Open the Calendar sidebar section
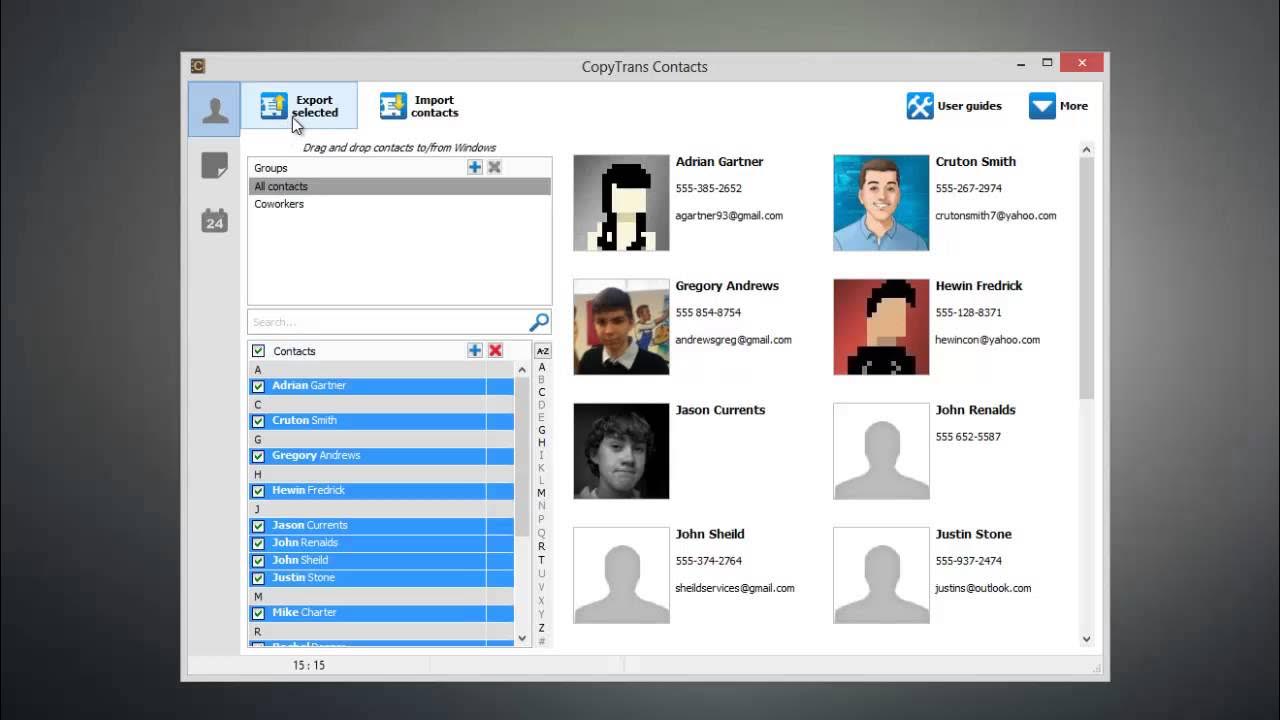This screenshot has width=1280, height=720. coord(214,221)
